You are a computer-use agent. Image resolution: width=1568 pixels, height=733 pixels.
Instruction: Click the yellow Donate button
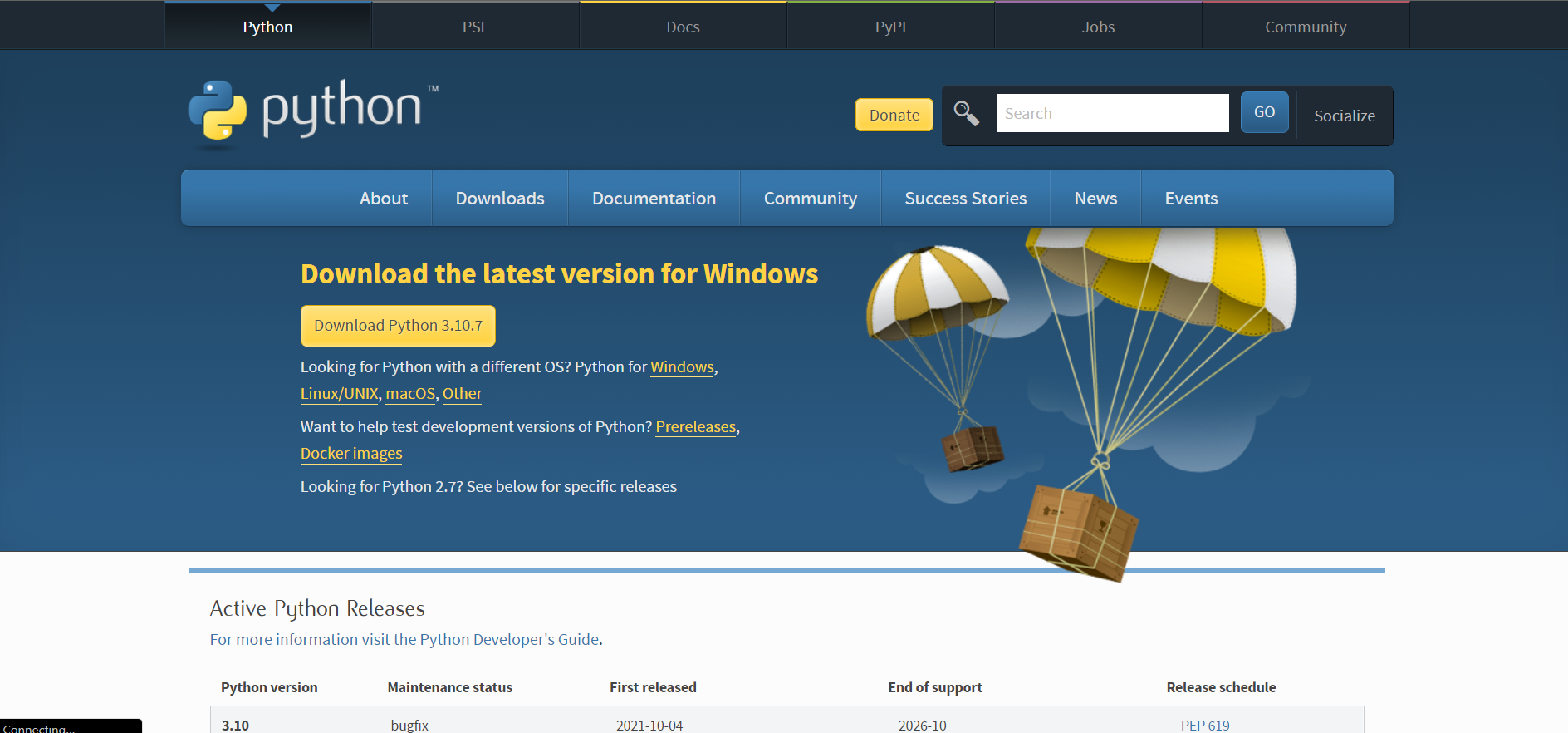pyautogui.click(x=894, y=115)
